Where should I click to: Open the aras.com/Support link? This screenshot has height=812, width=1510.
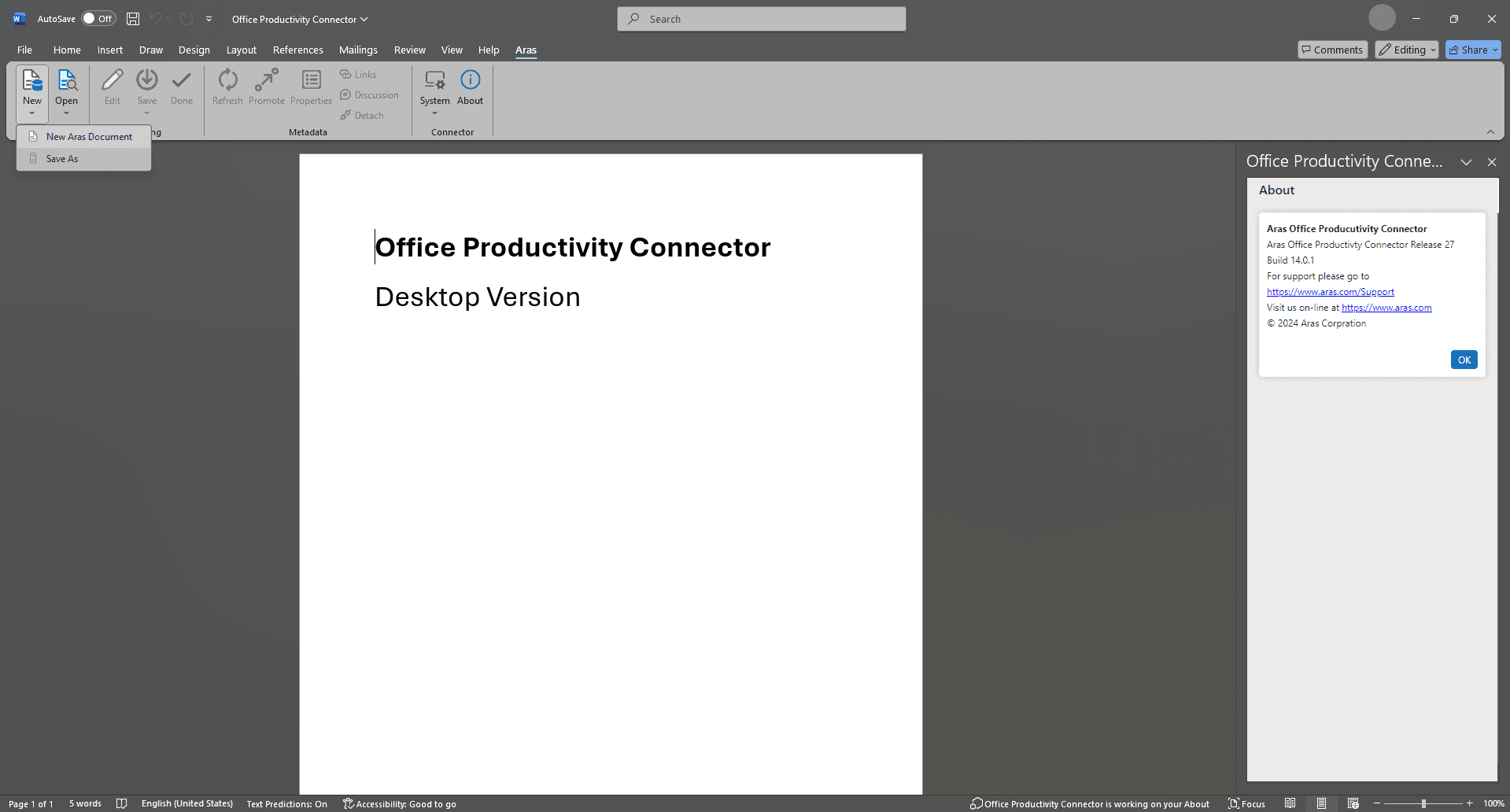click(x=1331, y=292)
